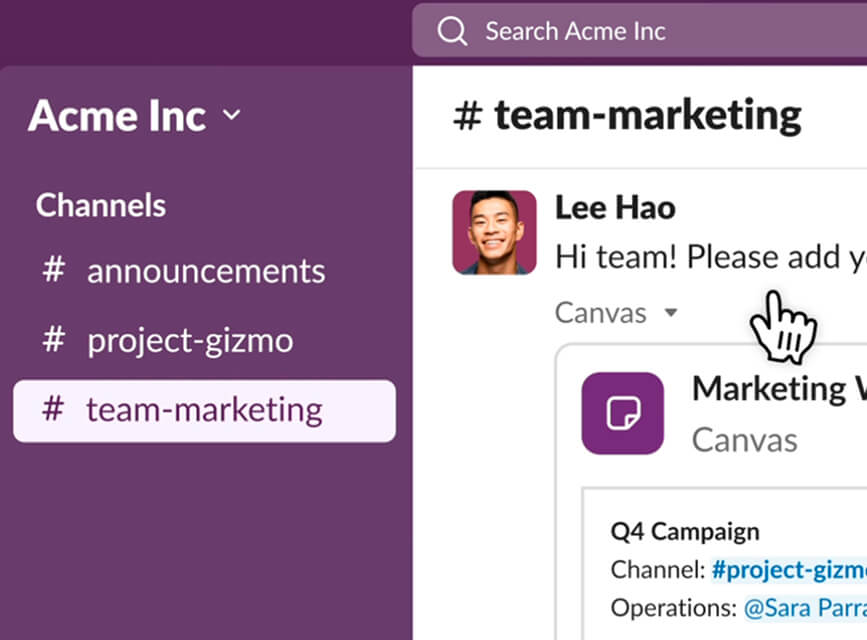Screen dimensions: 867x640
Task: Click the Q4 Campaign heading text
Action: (685, 532)
